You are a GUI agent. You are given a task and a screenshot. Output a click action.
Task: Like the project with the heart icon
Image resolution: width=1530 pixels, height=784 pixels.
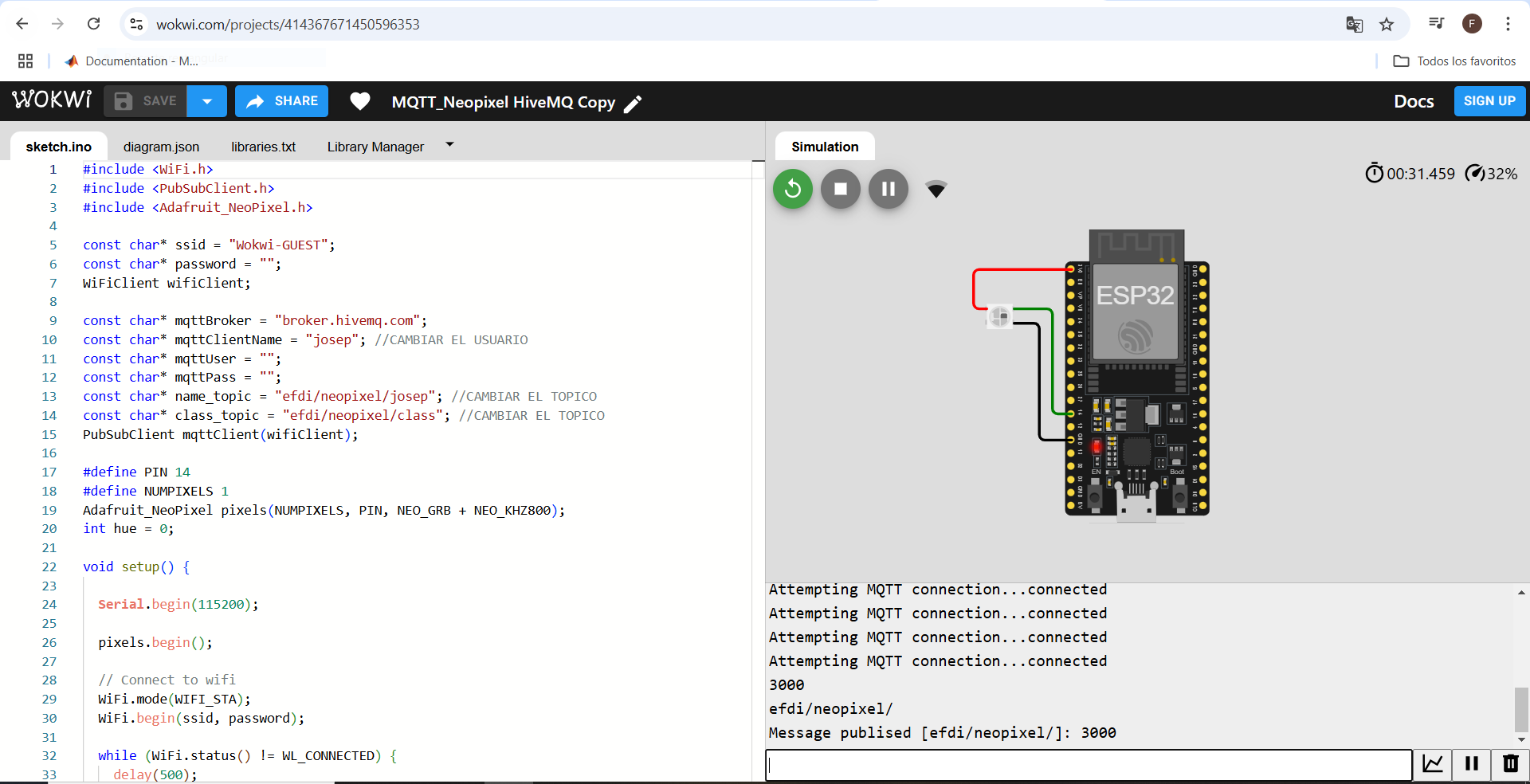click(360, 101)
